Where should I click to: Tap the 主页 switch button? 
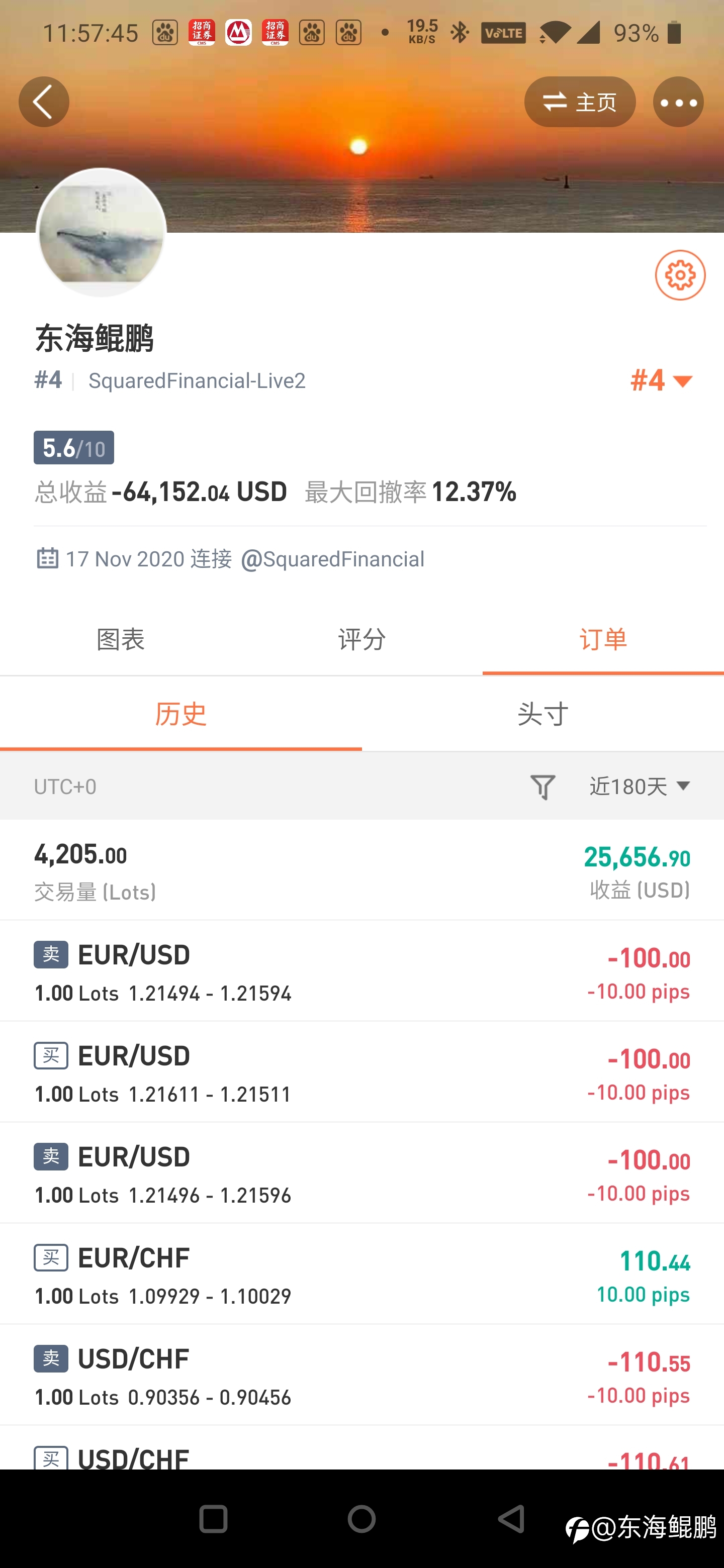click(x=580, y=102)
